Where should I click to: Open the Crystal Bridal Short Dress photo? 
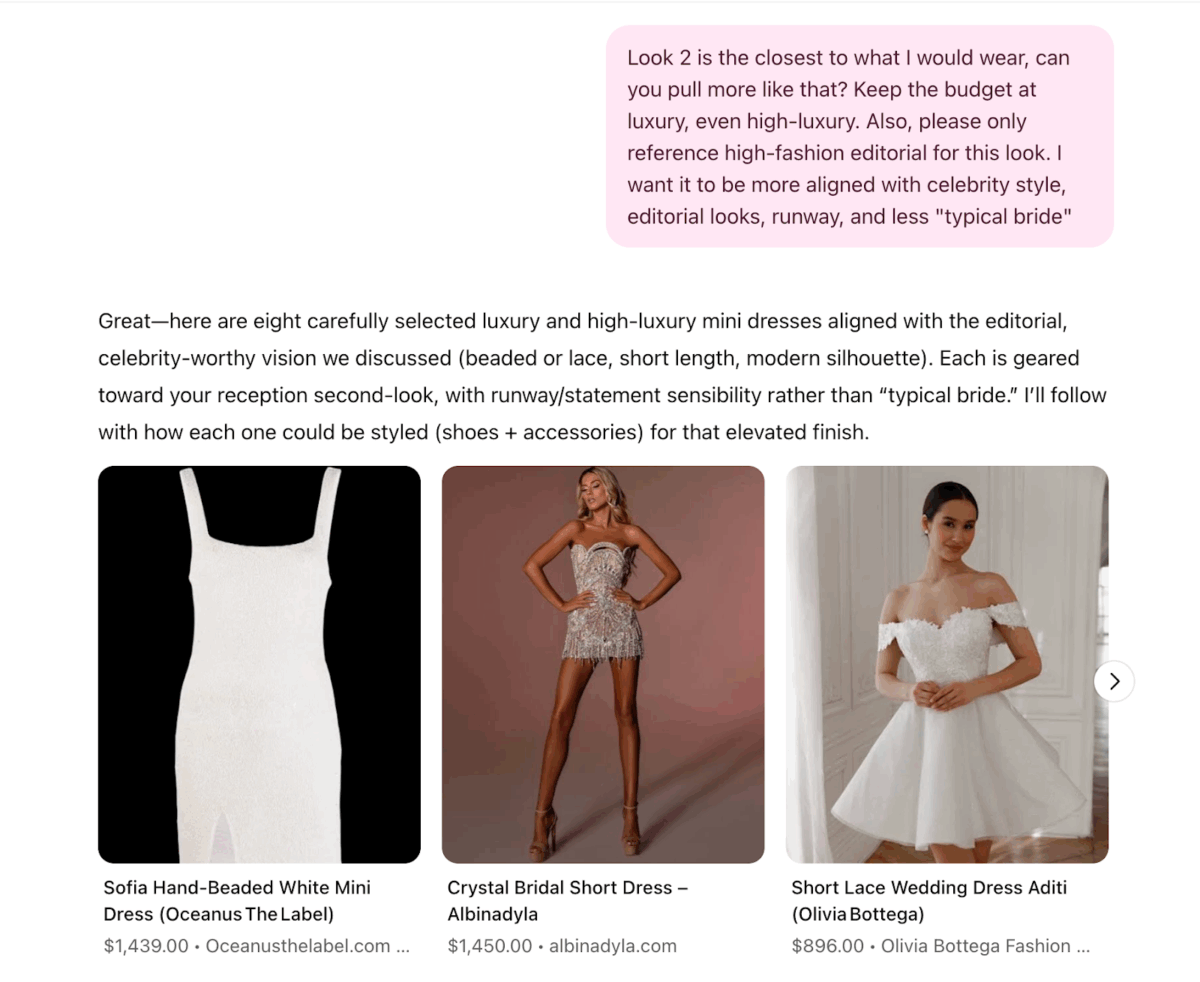point(603,664)
